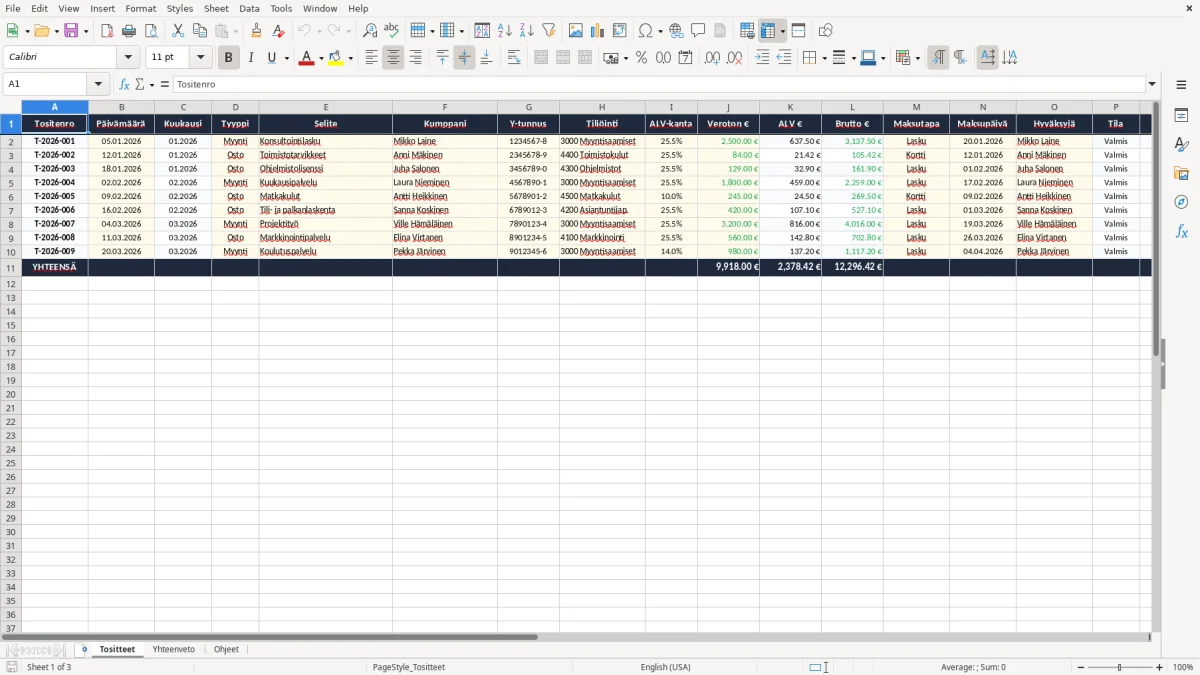Open Background Color dropdown arrow
This screenshot has height=675, width=1200.
tap(350, 58)
